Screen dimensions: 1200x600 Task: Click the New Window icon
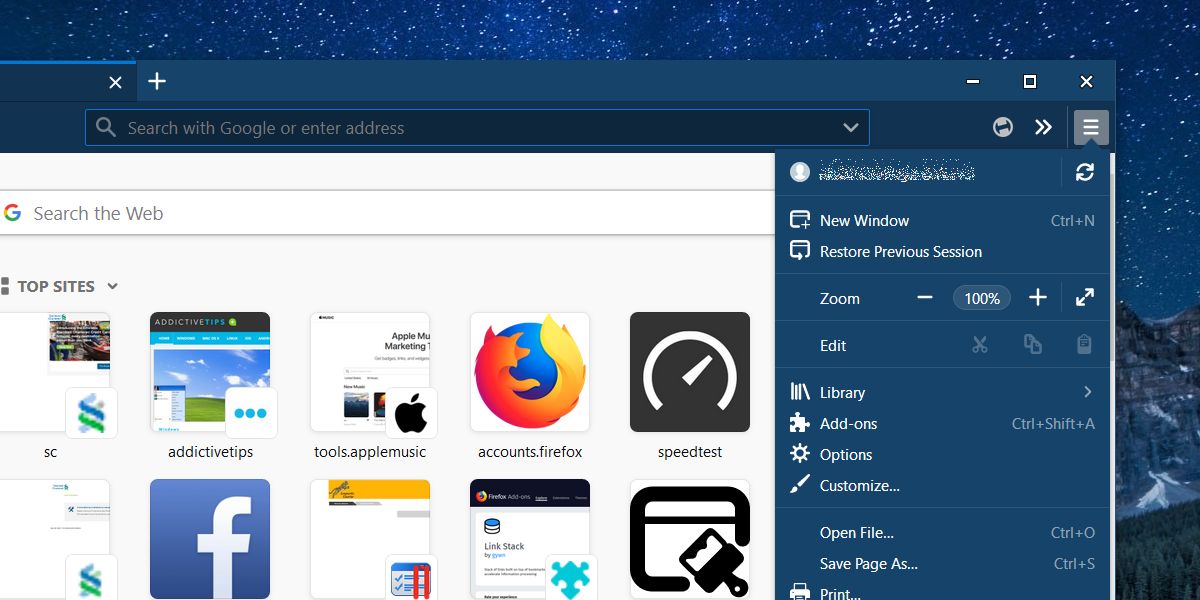point(800,220)
